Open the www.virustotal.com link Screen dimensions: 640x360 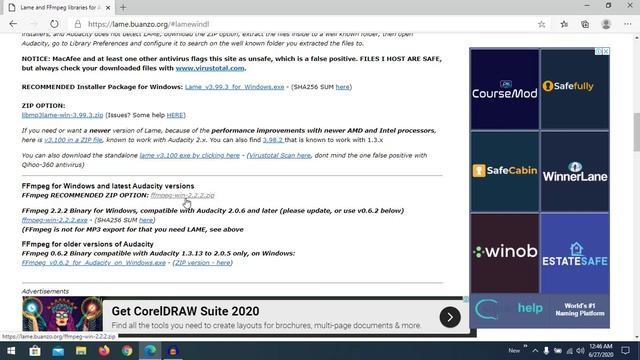(210, 68)
